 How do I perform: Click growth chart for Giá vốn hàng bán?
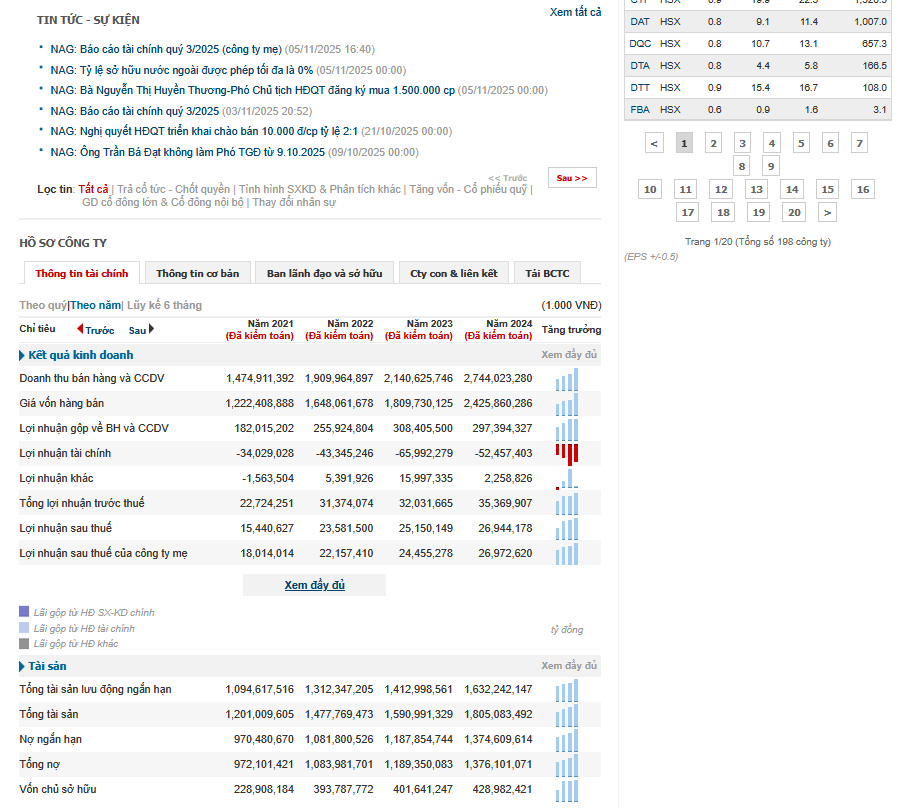(x=567, y=404)
